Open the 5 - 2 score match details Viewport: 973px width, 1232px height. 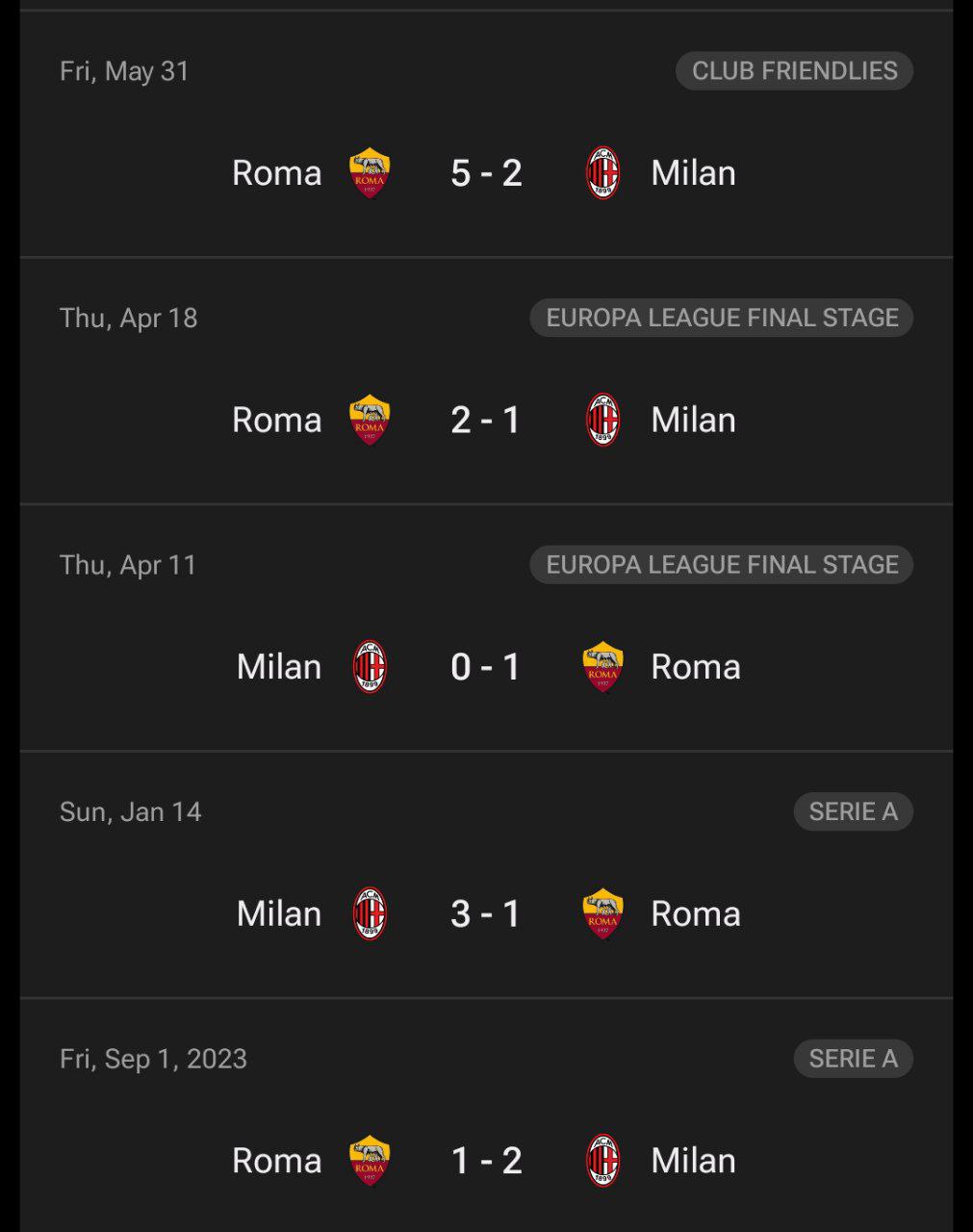(x=487, y=173)
